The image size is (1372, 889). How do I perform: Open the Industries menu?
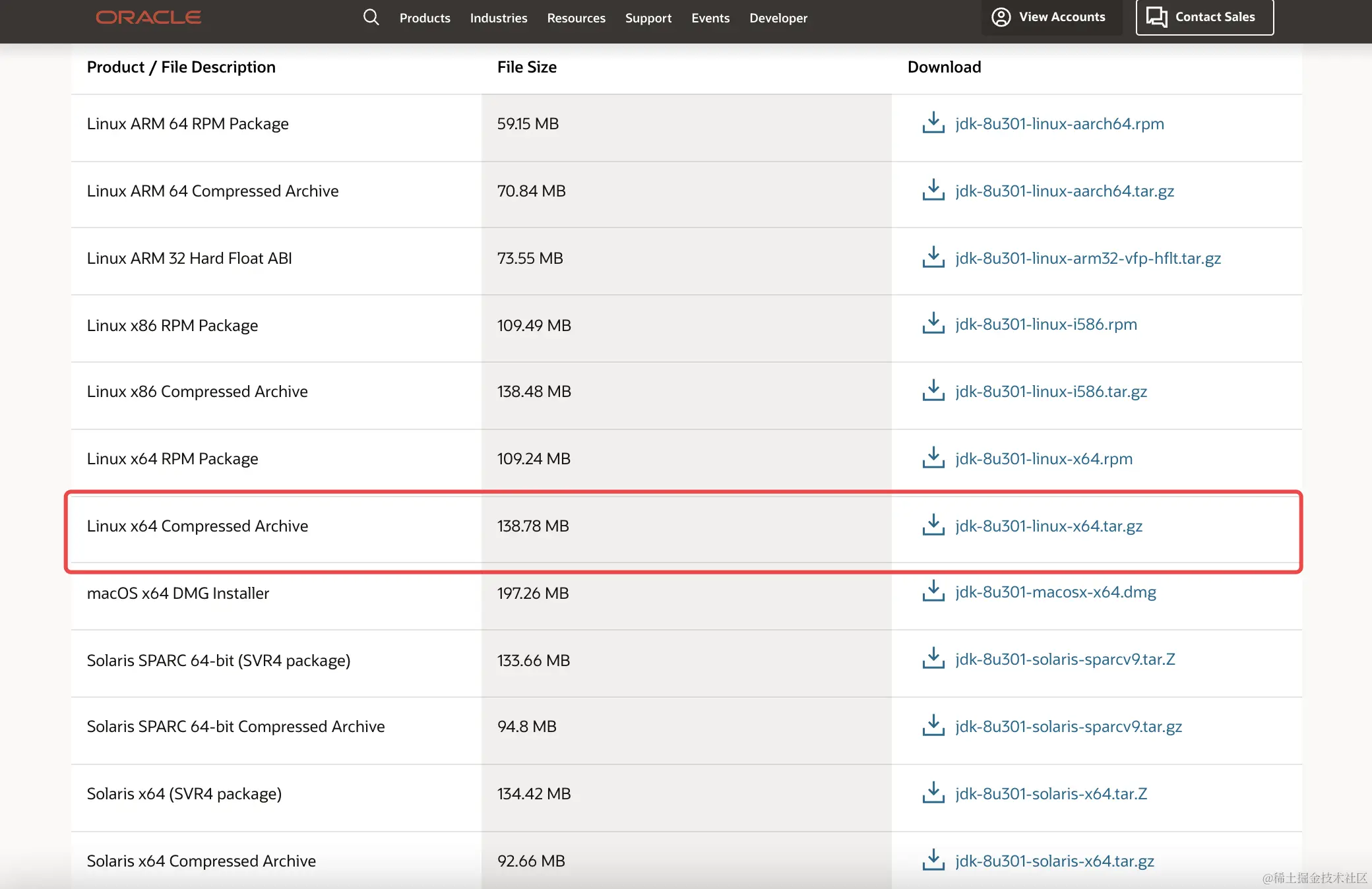pos(498,18)
